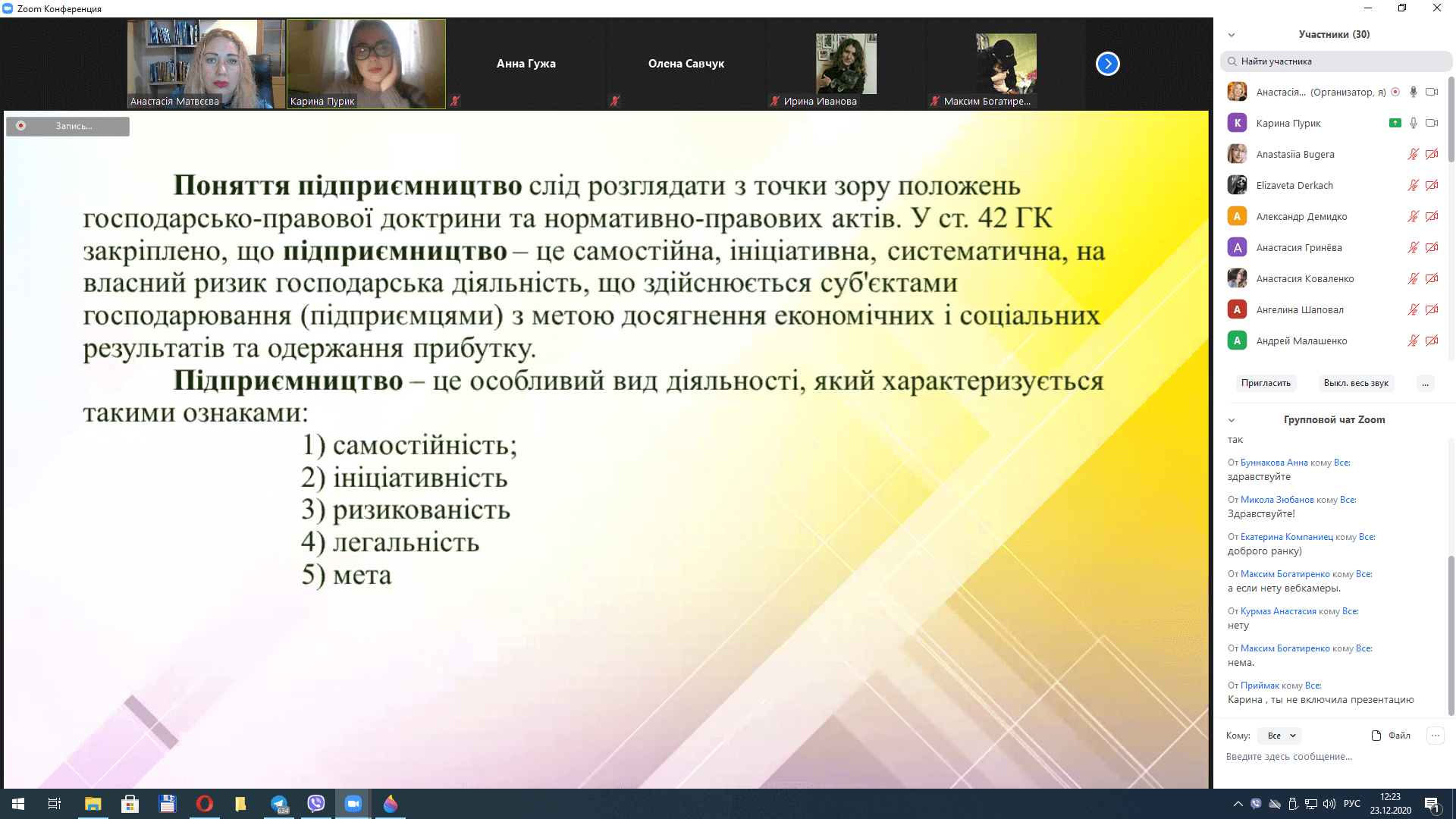Click the Найти участника search field

point(1335,61)
